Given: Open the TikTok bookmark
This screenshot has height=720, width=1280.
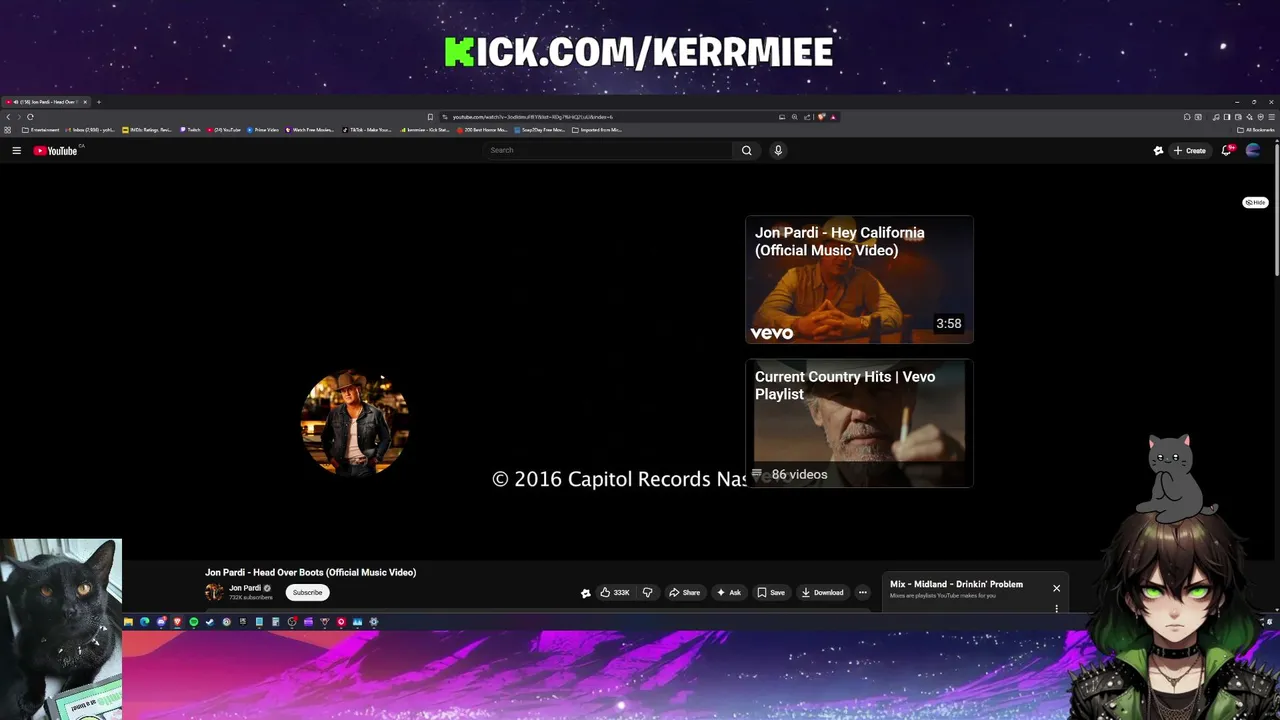Looking at the screenshot, I should coord(366,130).
